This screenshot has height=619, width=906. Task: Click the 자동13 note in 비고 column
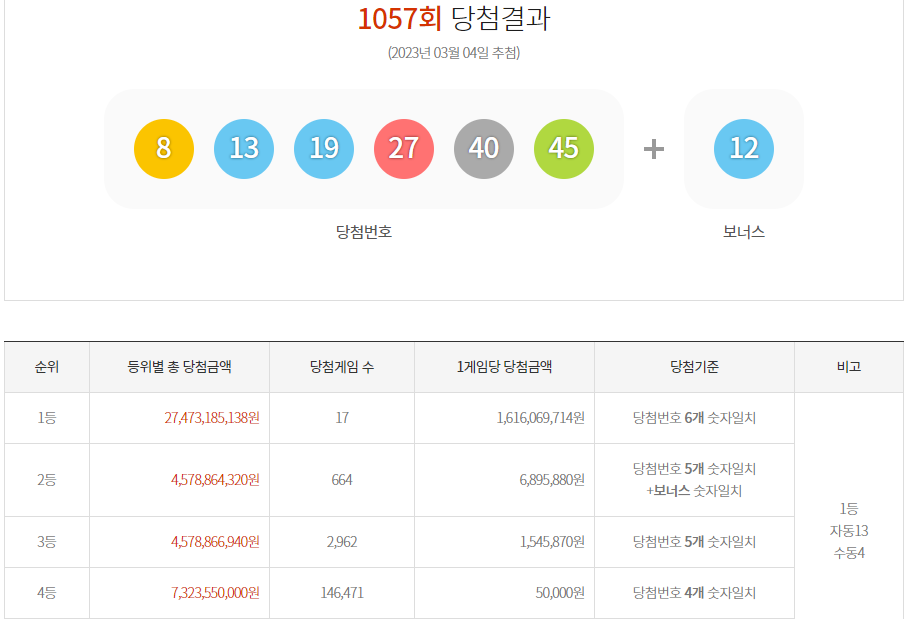click(849, 531)
